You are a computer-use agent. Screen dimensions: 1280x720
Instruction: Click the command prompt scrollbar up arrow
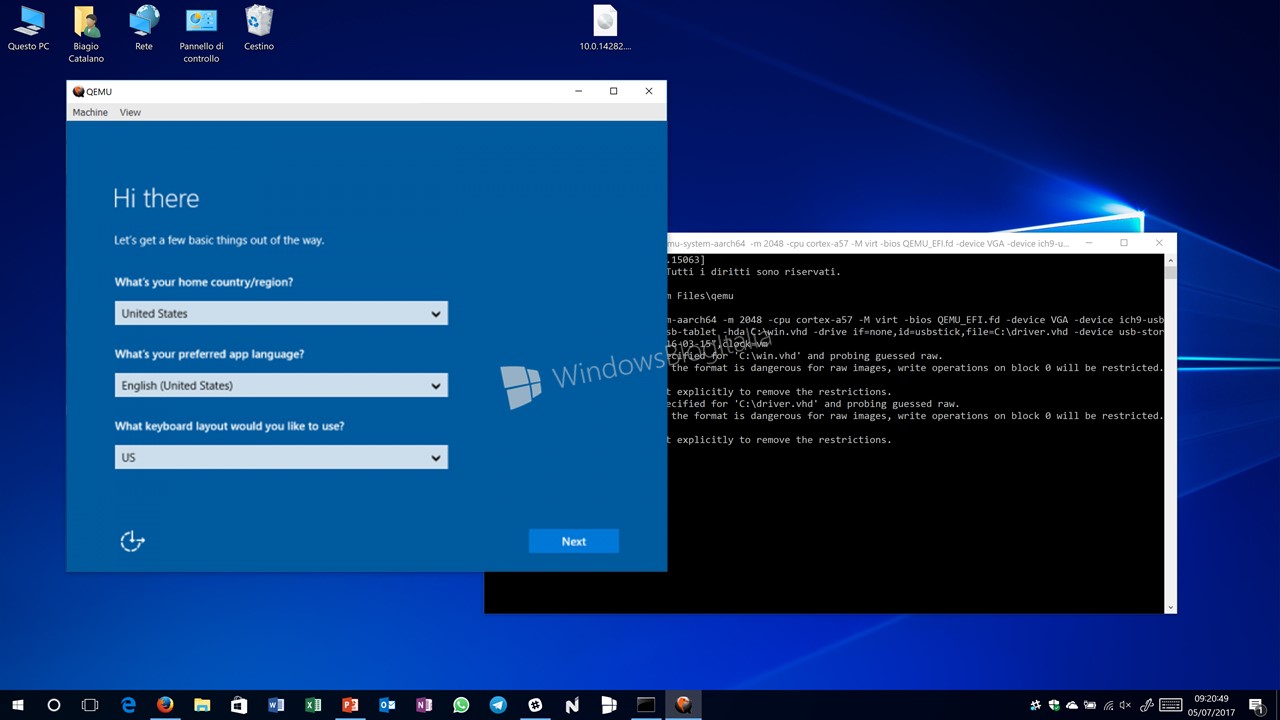[x=1171, y=260]
